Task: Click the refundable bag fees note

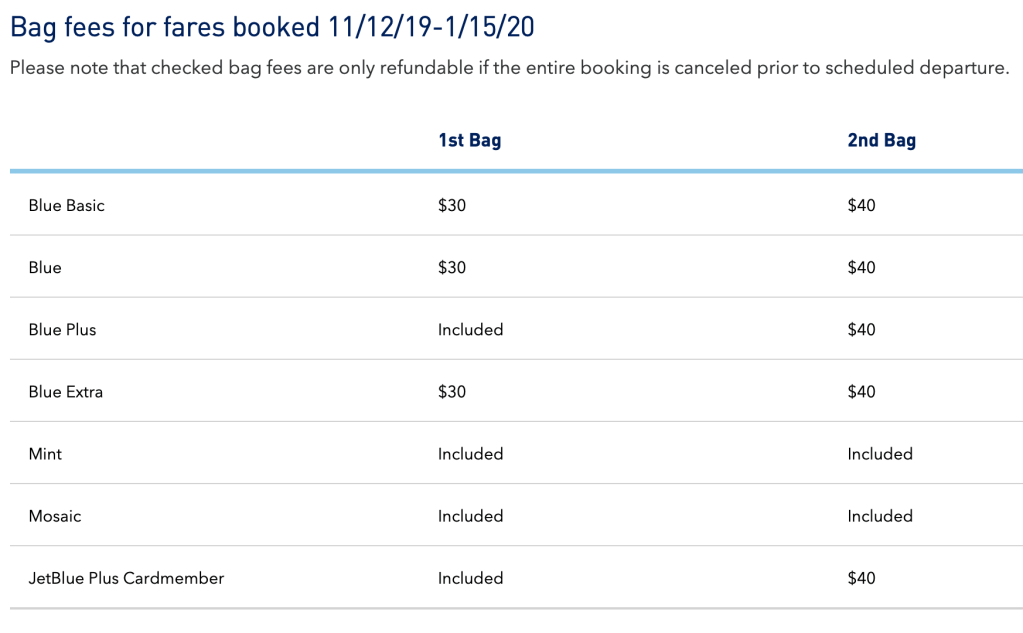Action: click(x=509, y=69)
